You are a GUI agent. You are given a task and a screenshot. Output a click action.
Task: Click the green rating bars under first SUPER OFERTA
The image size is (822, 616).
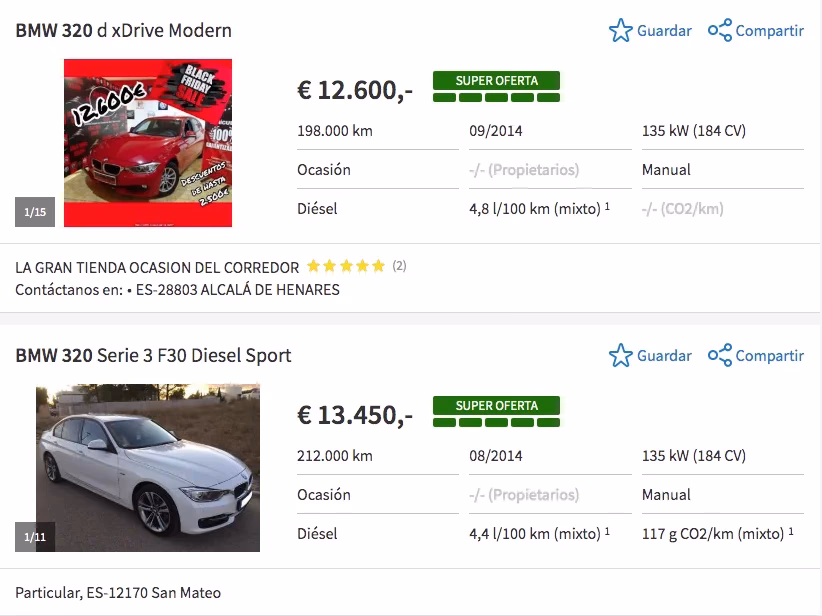pos(496,98)
